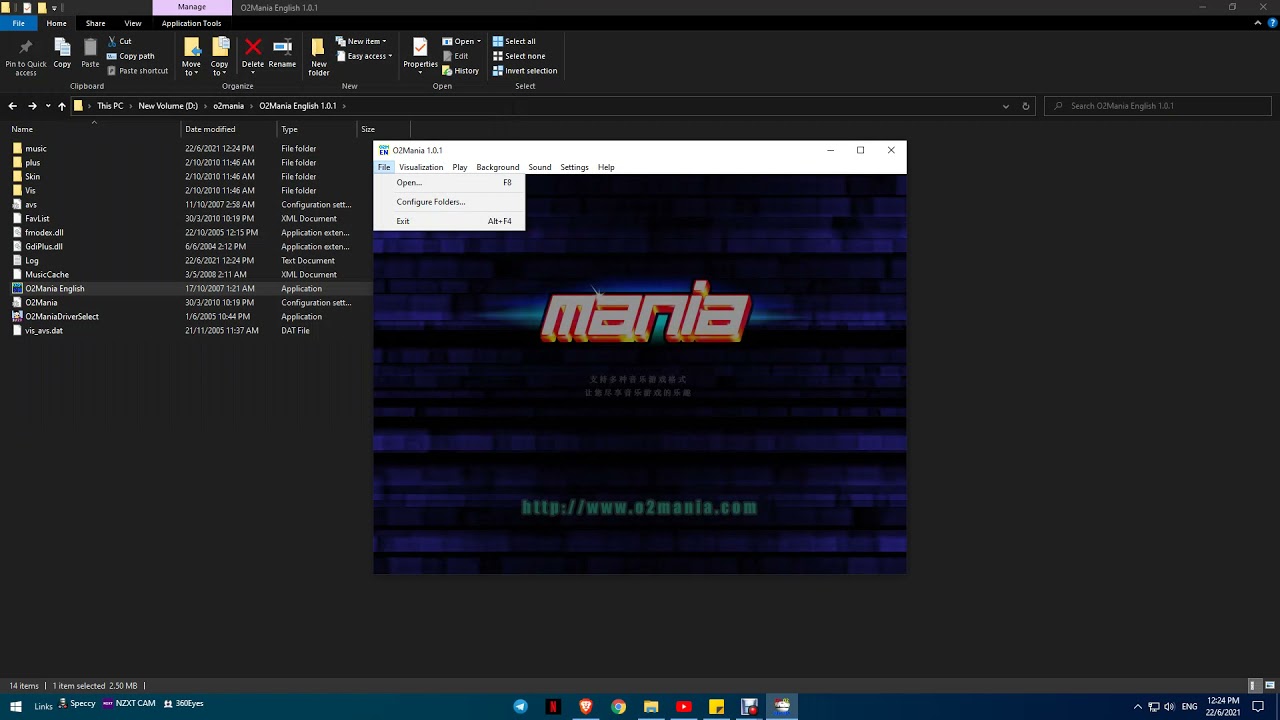Viewport: 1280px width, 720px height.
Task: Expand address bar history dropdown
Action: [x=1006, y=106]
